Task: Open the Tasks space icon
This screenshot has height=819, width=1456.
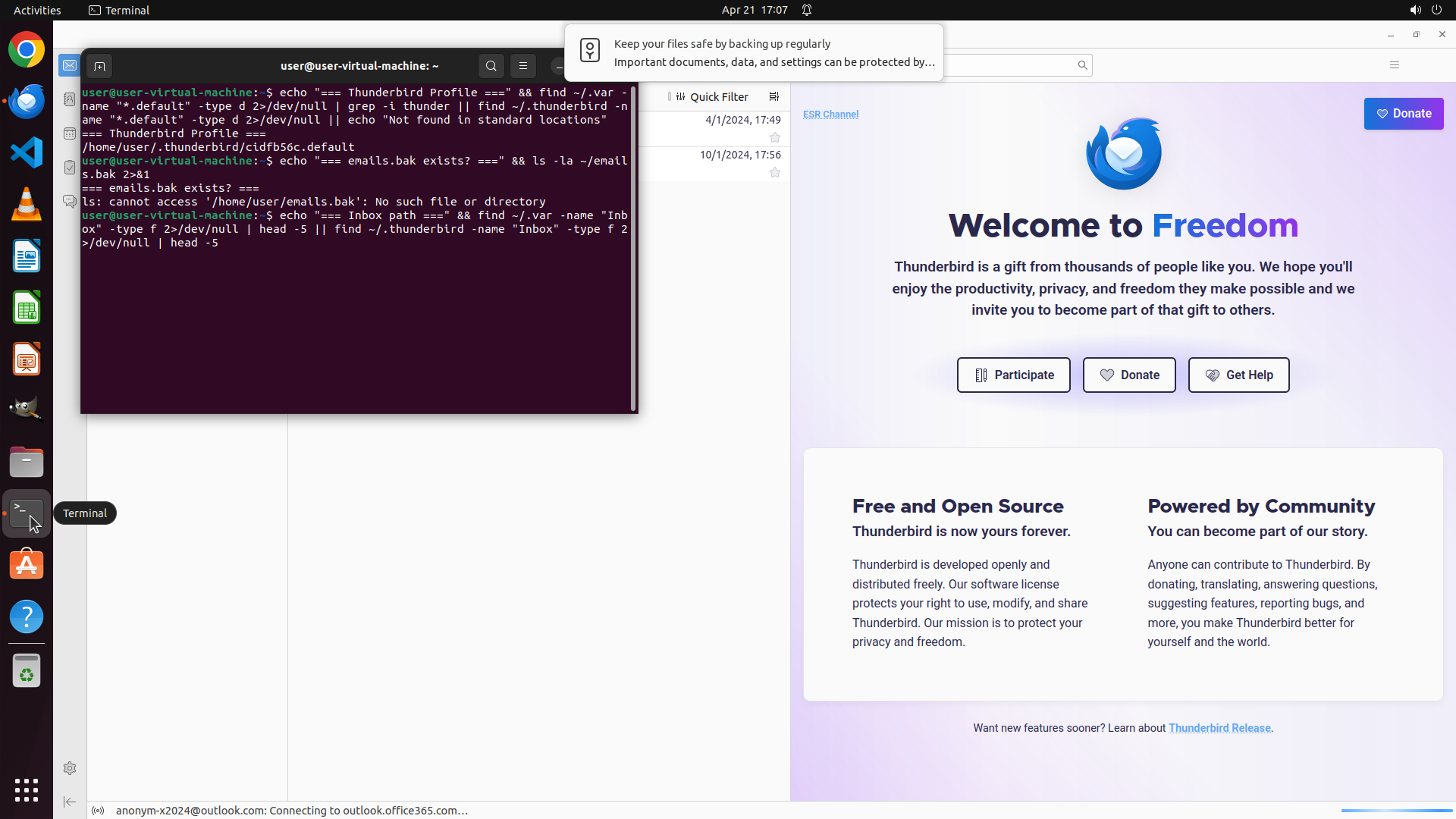Action: (69, 167)
